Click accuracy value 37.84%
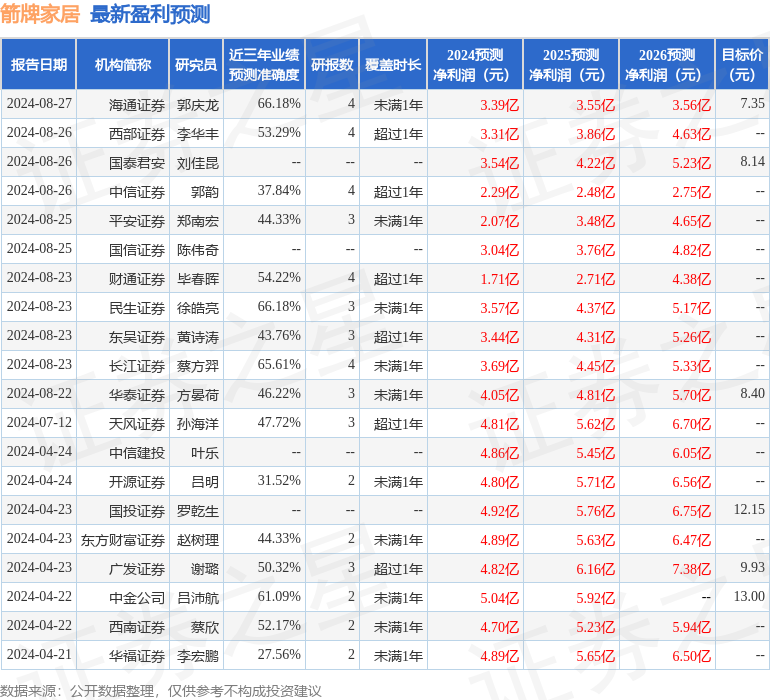 point(279,191)
